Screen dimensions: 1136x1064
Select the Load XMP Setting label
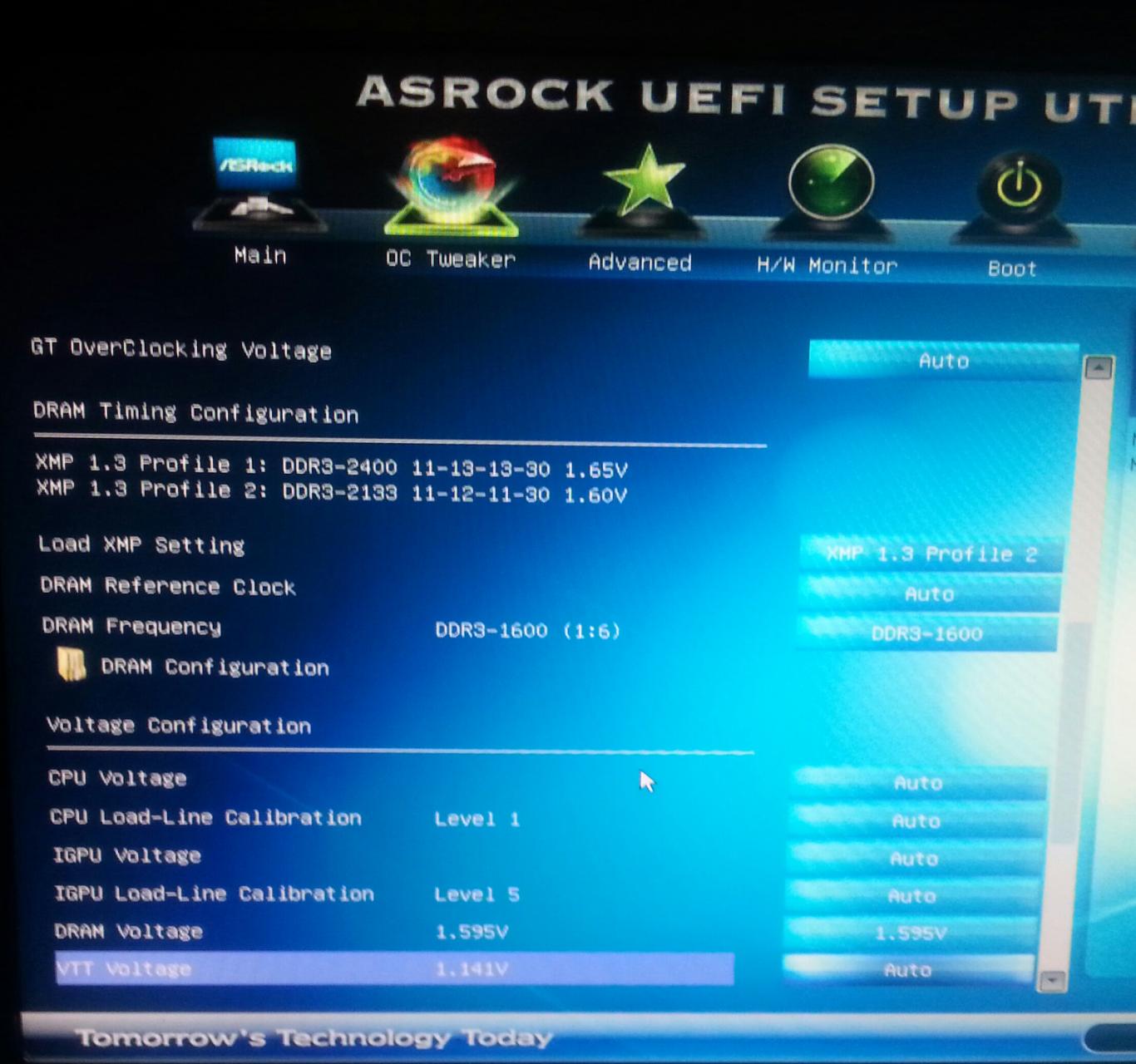coord(141,545)
